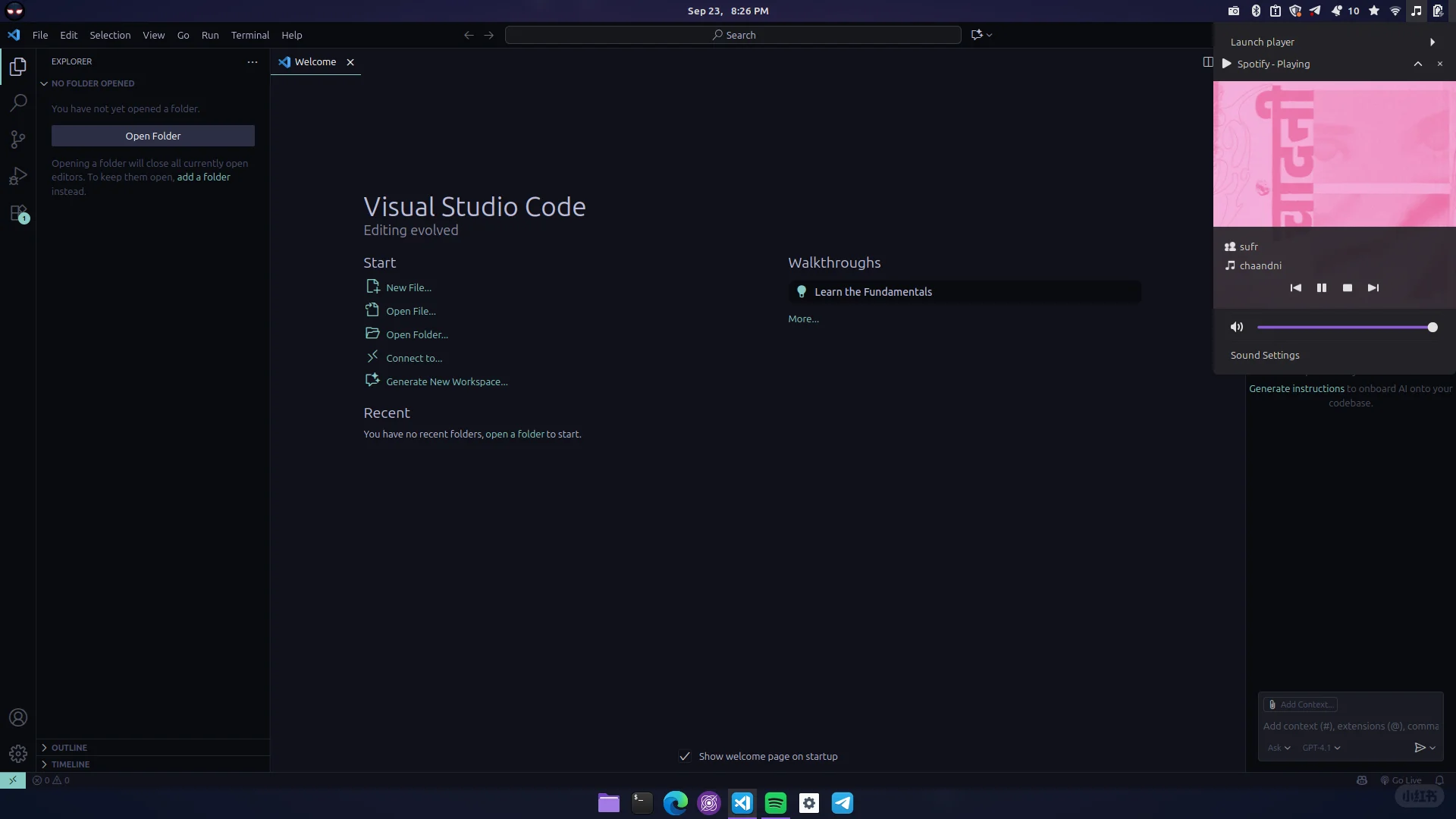Image resolution: width=1456 pixels, height=819 pixels.
Task: Open the Search view in activity bar
Action: point(18,102)
